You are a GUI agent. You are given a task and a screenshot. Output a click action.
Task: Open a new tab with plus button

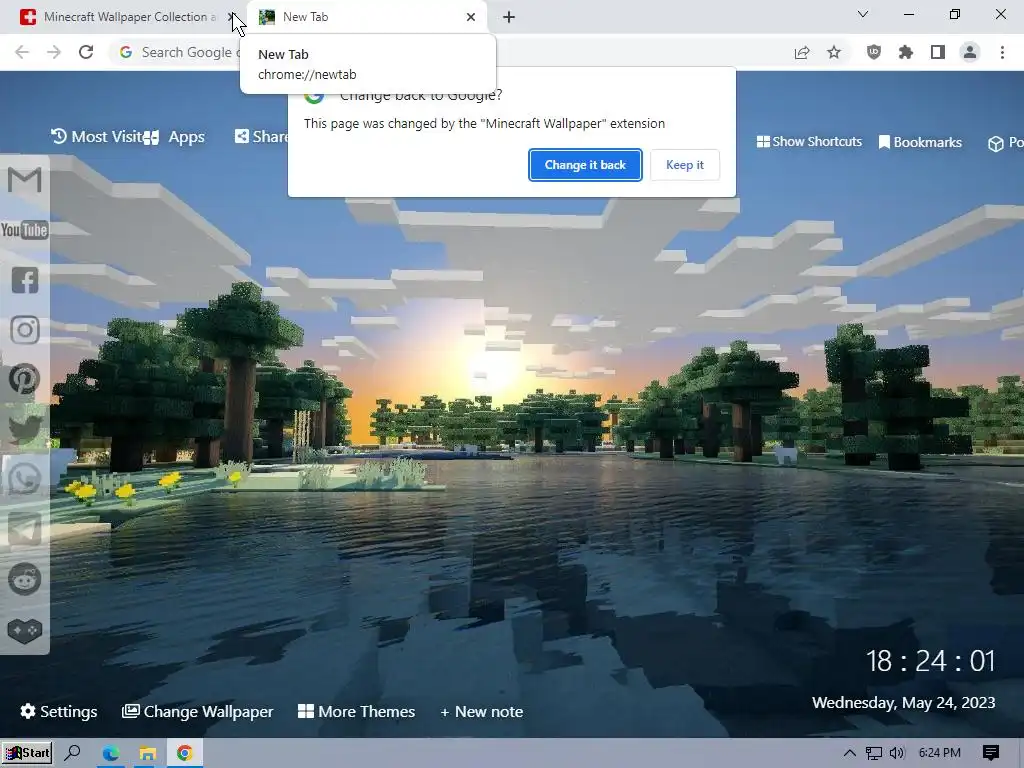(509, 17)
